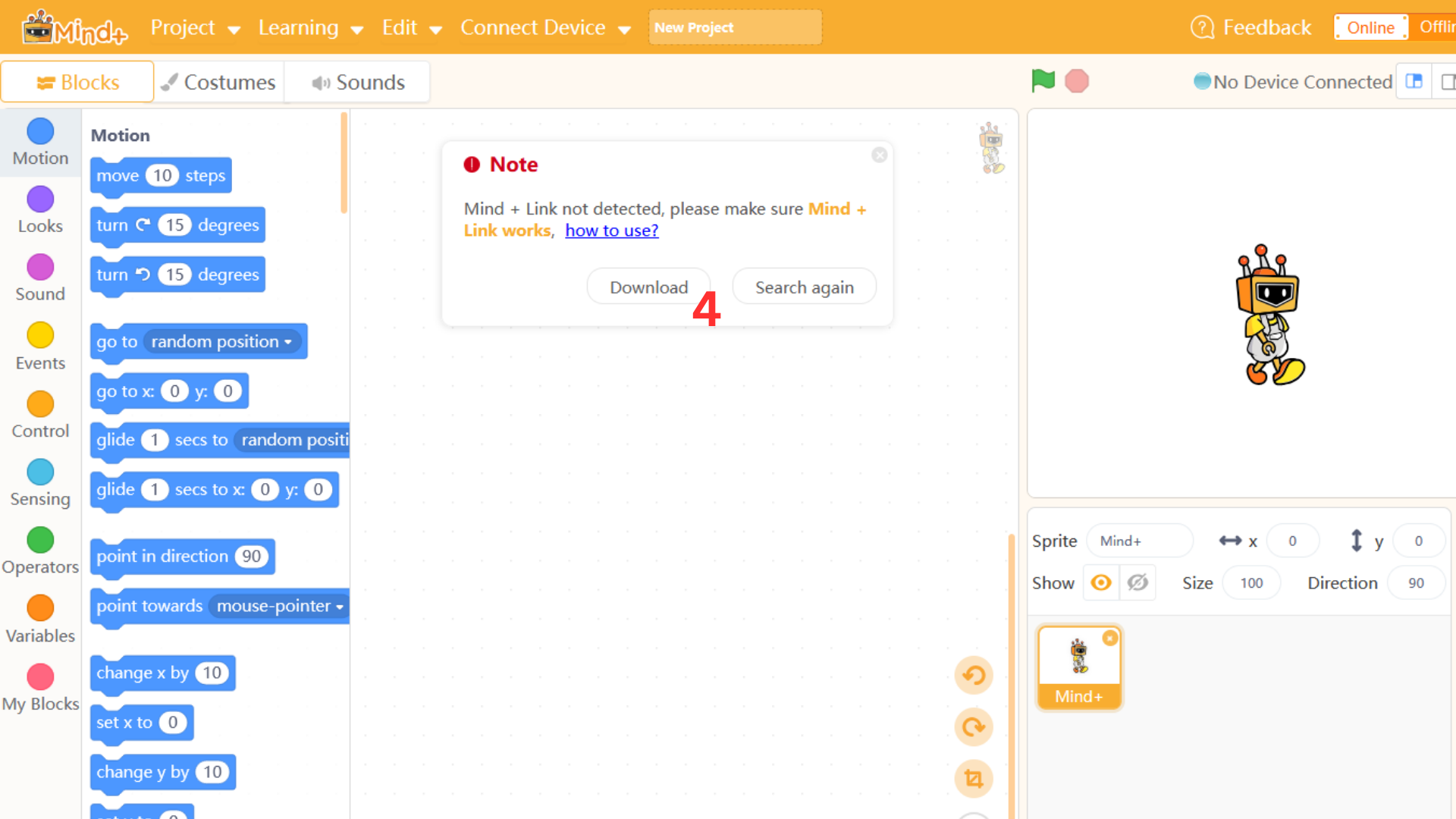Expand the Project menu

195,28
